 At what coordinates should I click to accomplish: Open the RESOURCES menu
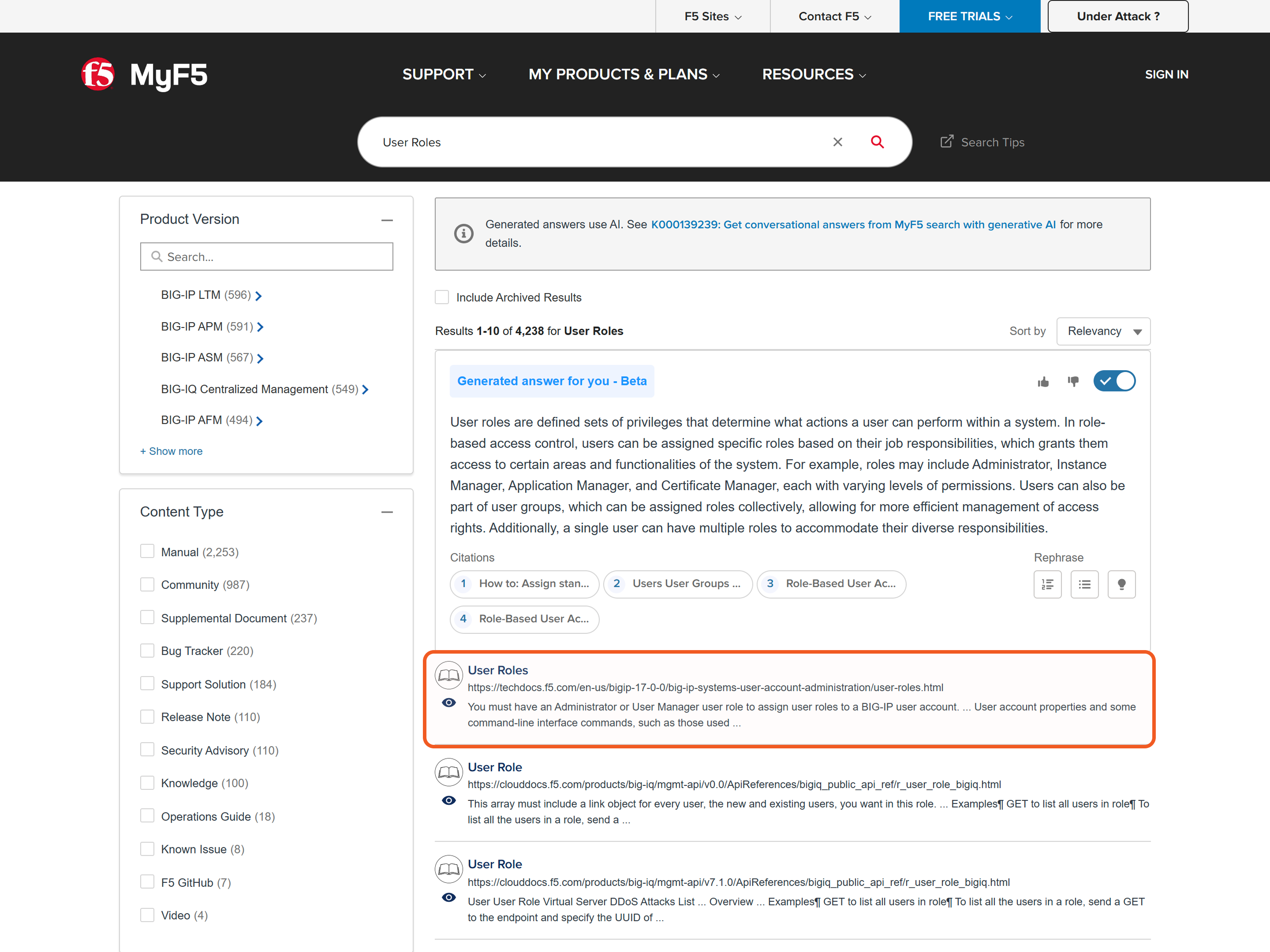(x=814, y=74)
